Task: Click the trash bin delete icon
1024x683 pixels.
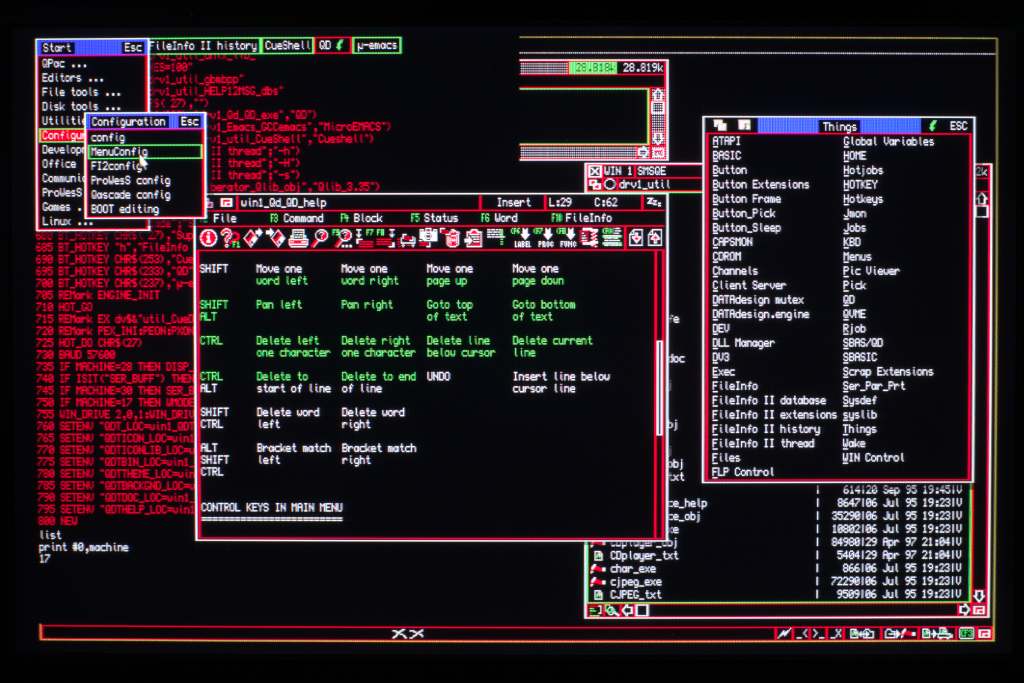Action: pos(451,238)
